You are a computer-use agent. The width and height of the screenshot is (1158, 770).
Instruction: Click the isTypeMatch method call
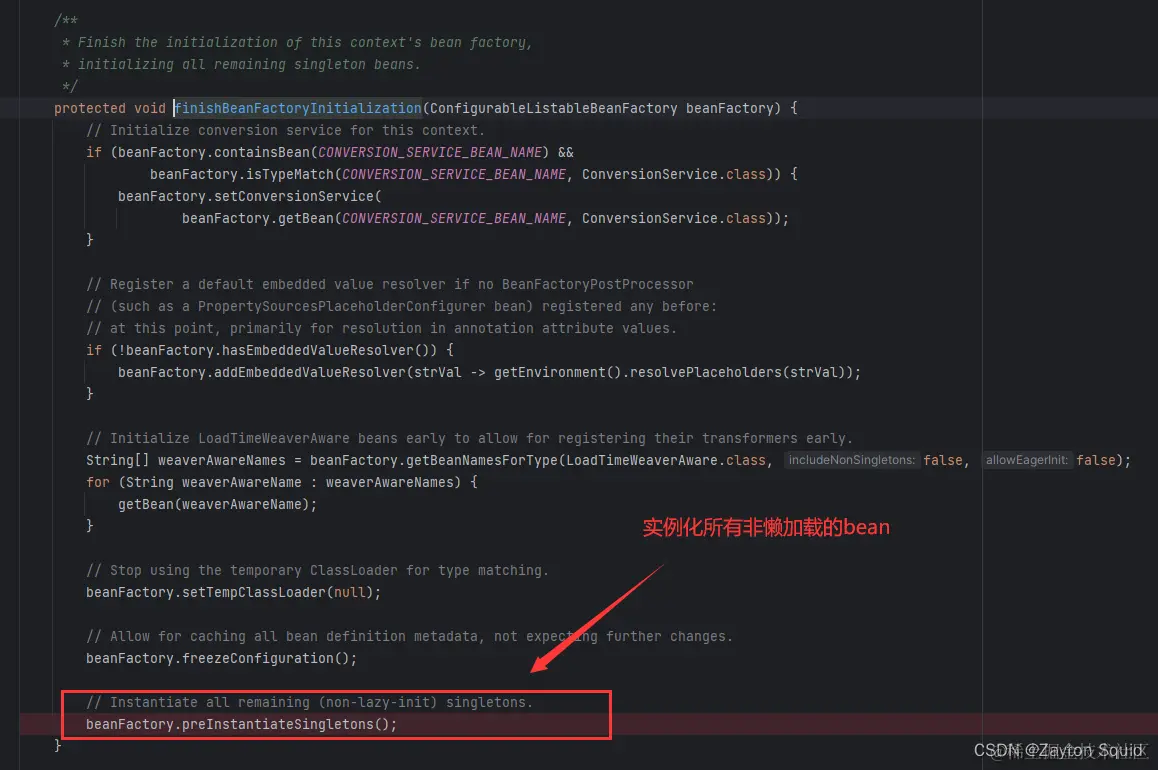tap(290, 175)
